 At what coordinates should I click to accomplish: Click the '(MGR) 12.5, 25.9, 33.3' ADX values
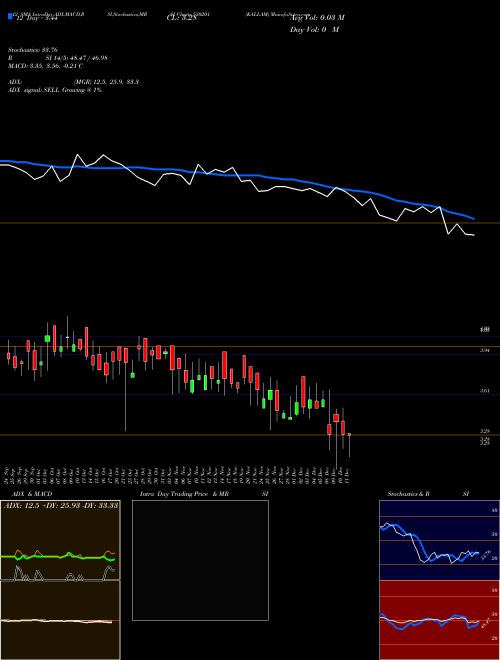(106, 82)
